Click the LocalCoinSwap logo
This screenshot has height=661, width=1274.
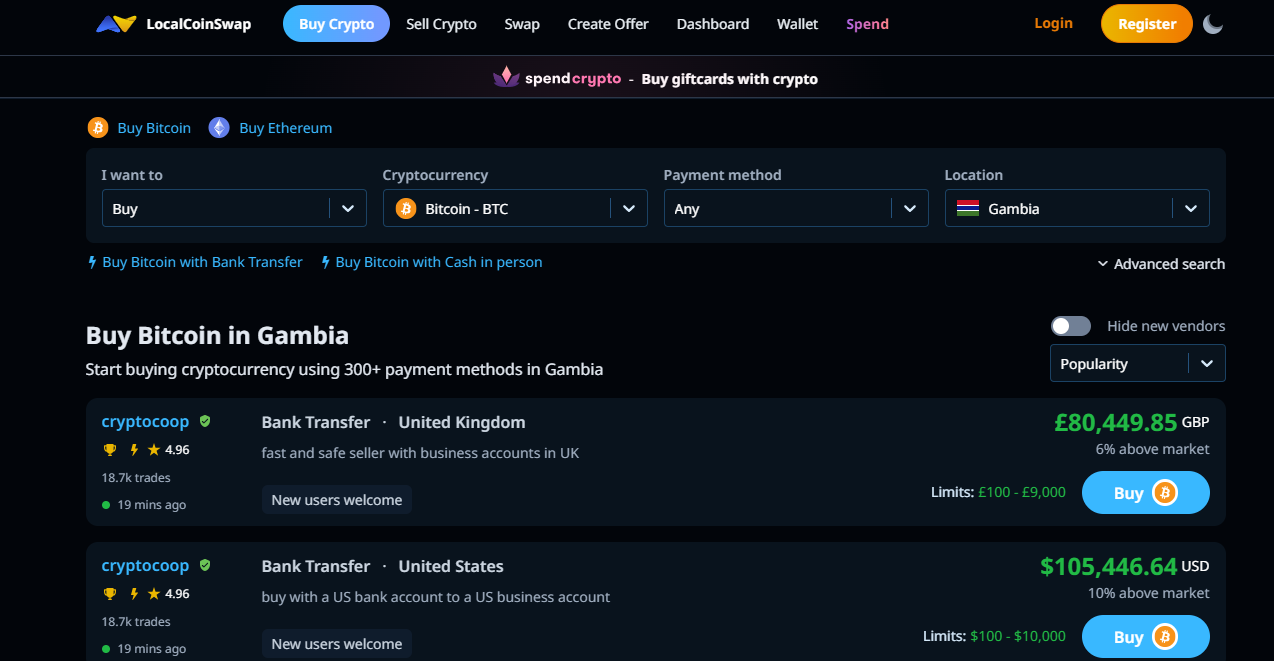(x=173, y=24)
